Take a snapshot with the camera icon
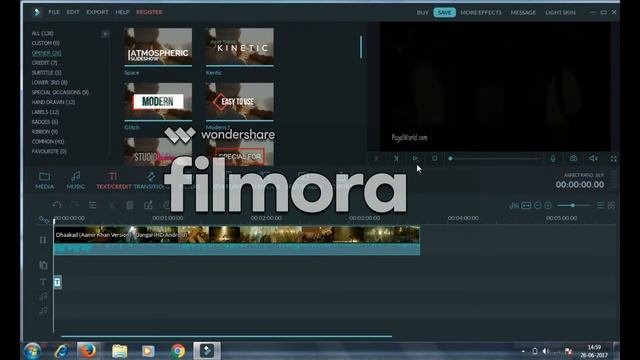Screen dimensions: 640x360 (x=573, y=158)
